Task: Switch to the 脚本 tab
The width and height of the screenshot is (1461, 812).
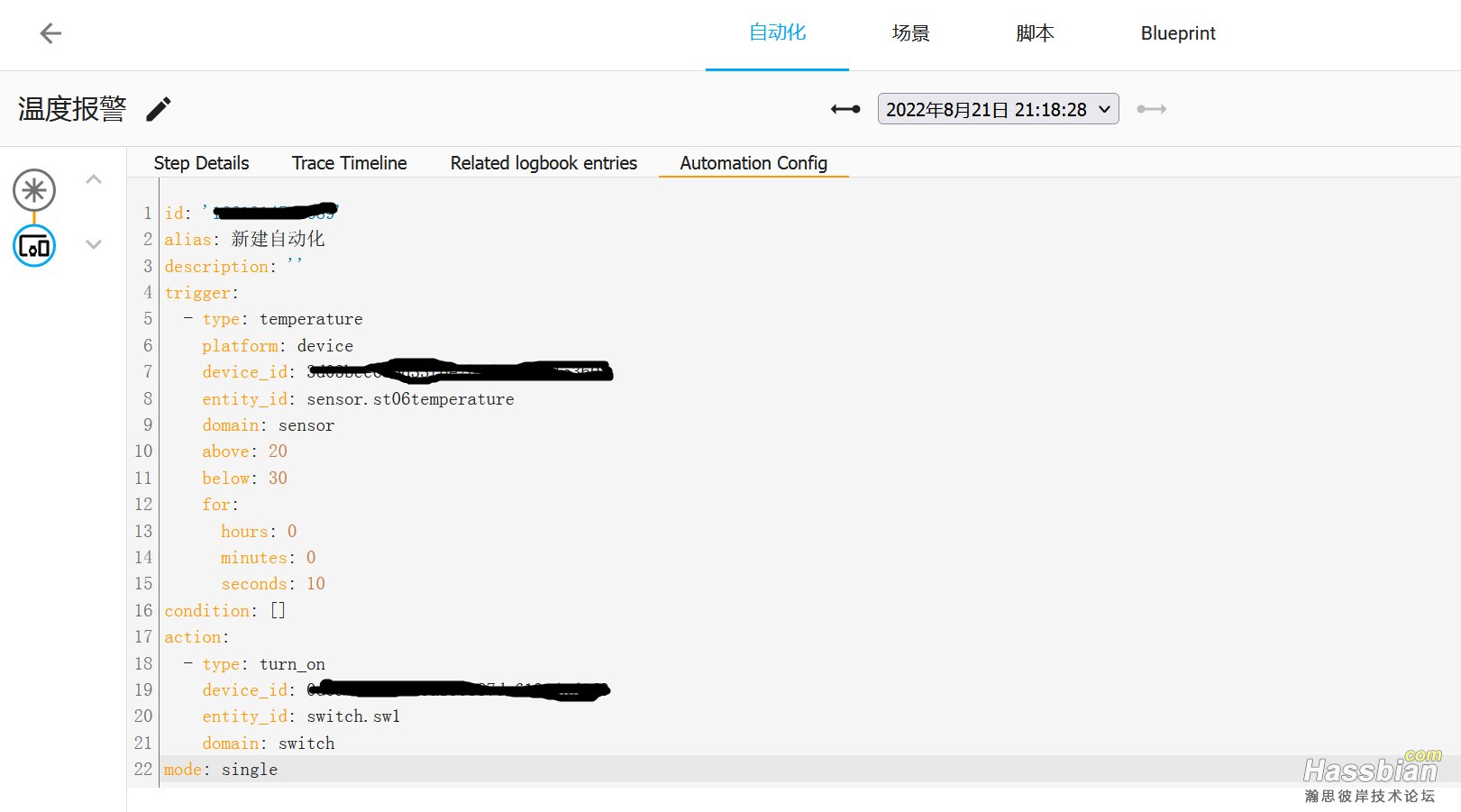Action: pyautogui.click(x=1035, y=33)
